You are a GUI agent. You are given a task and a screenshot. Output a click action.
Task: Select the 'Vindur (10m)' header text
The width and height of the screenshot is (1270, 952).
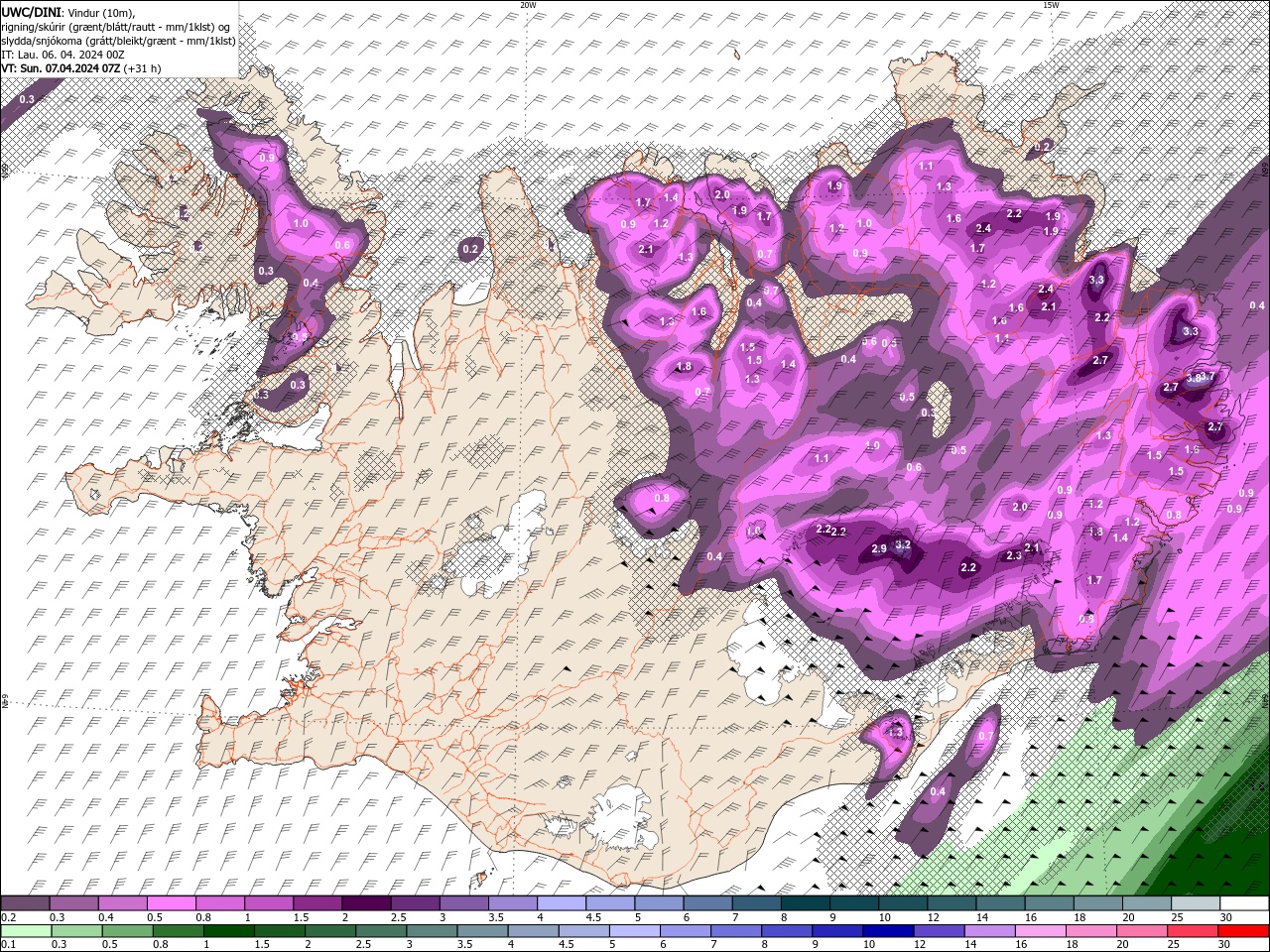tap(102, 12)
